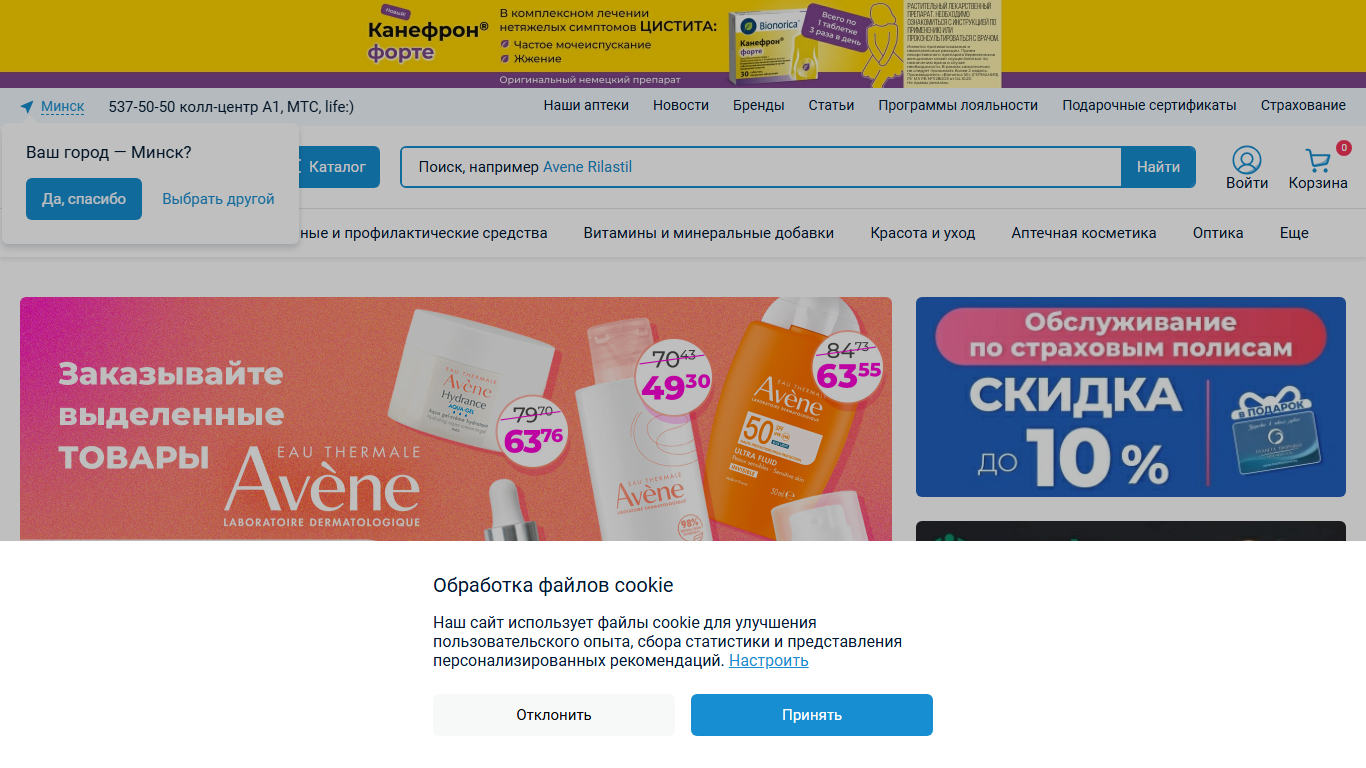Screen dimensions: 1366x768
Task: Confirm city with Да, спасибо
Action: tap(84, 199)
